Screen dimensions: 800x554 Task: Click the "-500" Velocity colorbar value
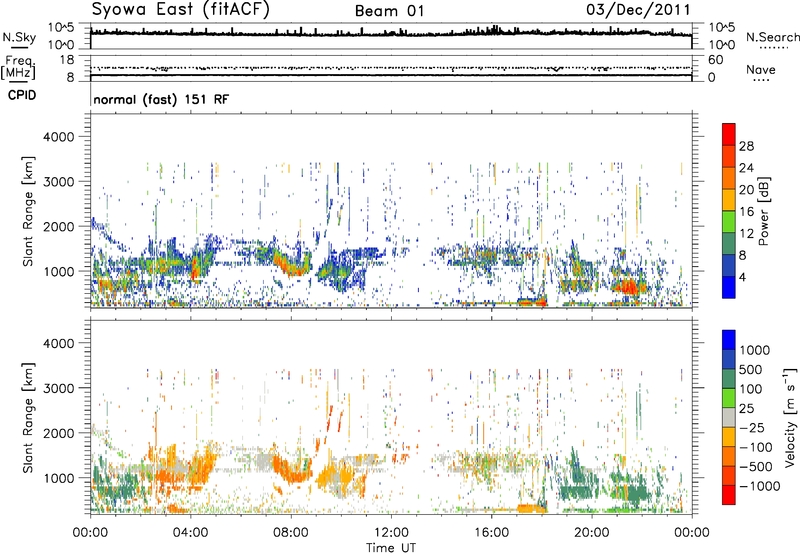pos(756,466)
